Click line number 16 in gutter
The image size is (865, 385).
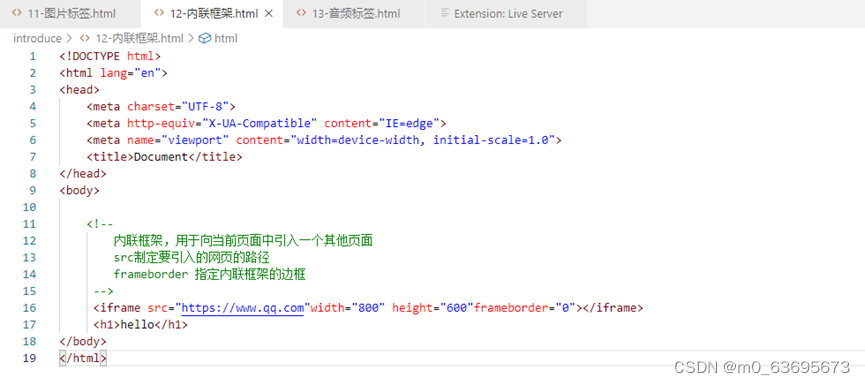pos(29,308)
